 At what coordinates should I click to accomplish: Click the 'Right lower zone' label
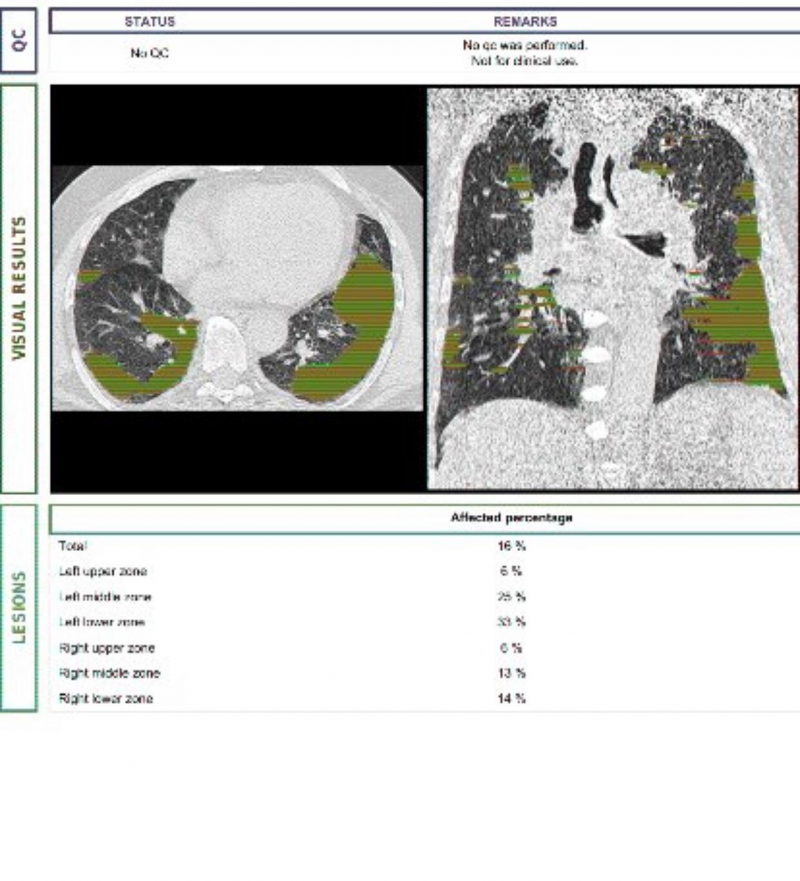106,698
